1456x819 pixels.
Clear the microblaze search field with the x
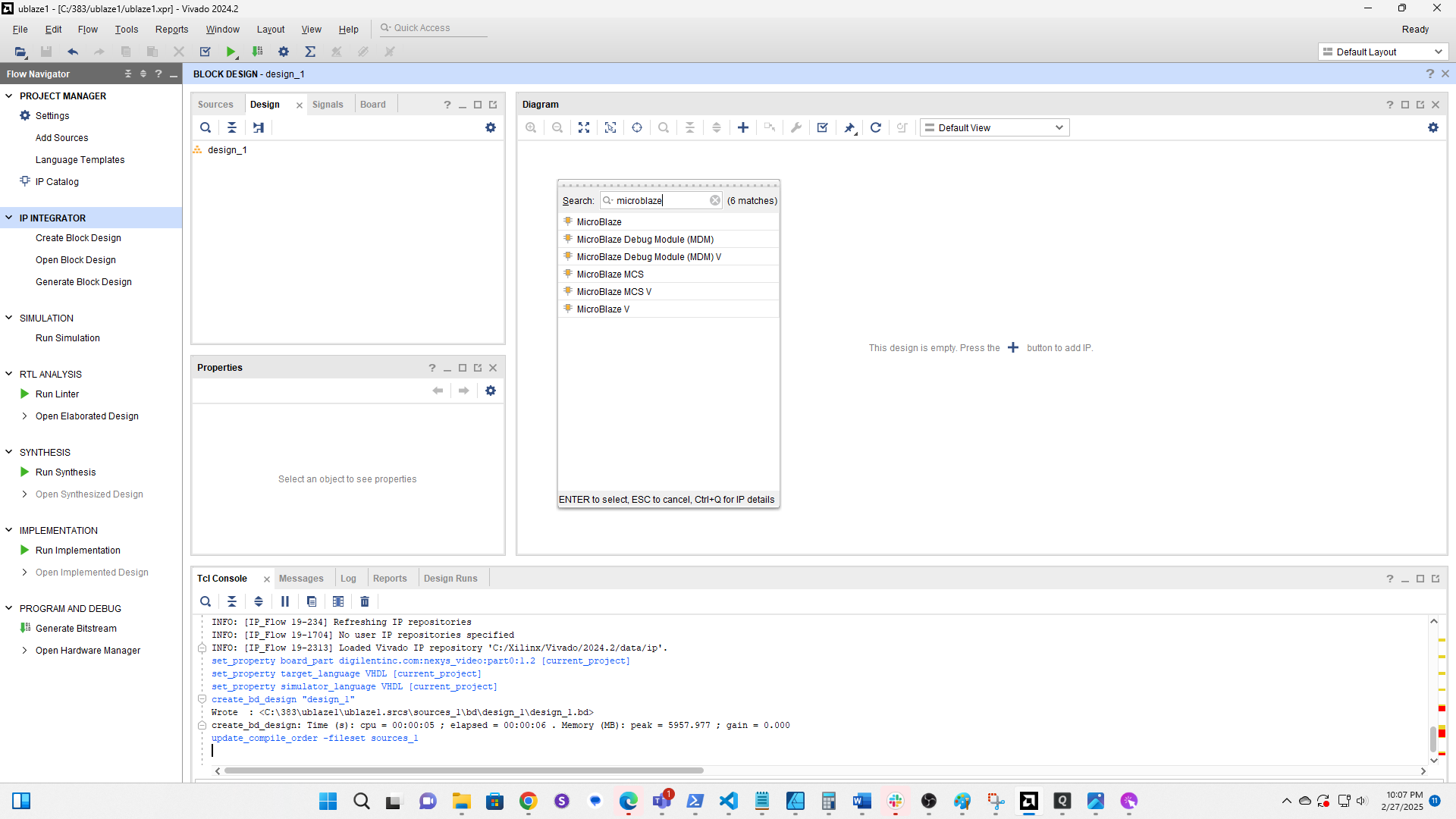click(x=715, y=200)
